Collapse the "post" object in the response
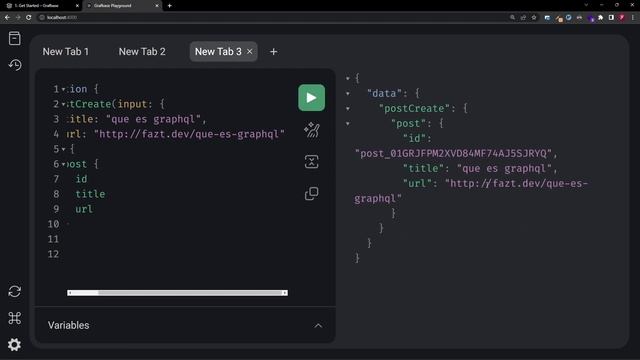Screen dimensions: 640x360 [348, 123]
